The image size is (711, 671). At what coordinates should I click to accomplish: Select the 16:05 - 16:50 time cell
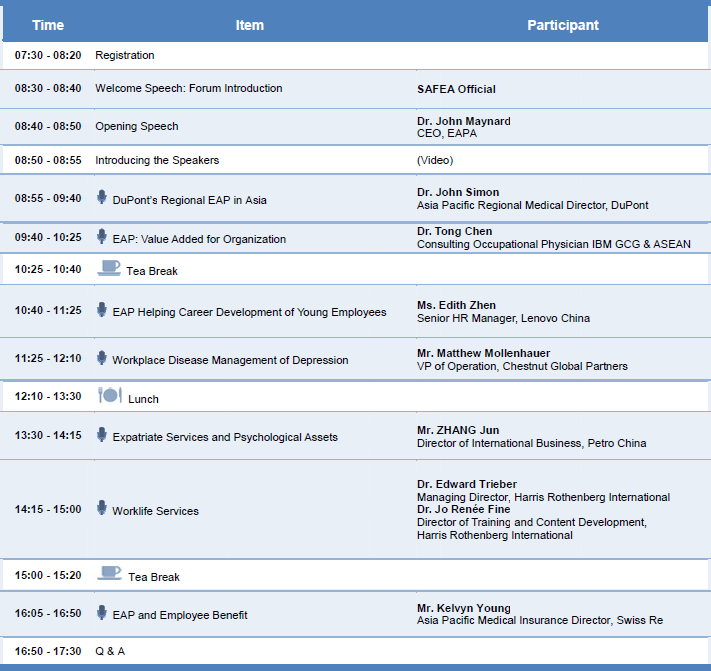coord(48,613)
